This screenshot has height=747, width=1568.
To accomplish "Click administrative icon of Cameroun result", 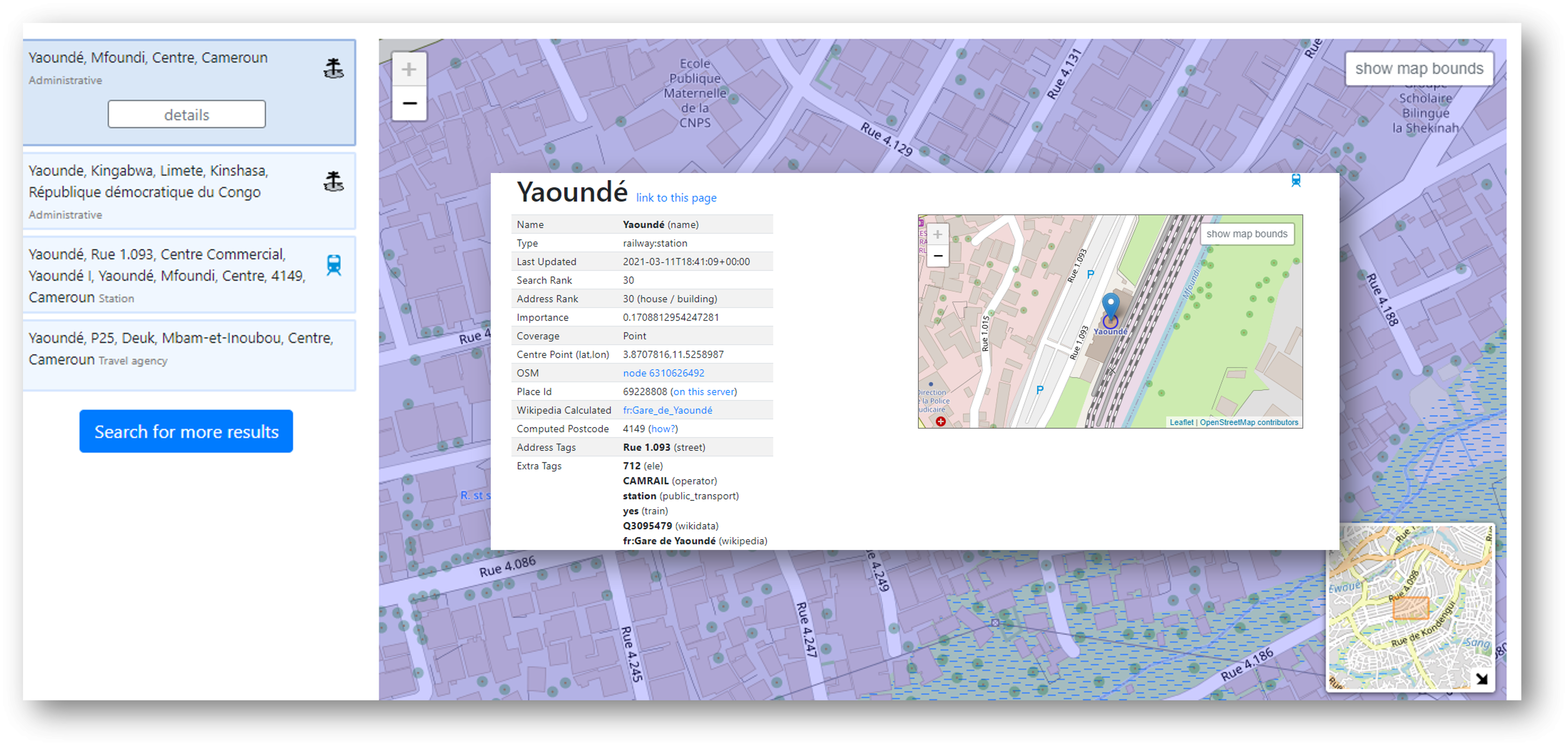I will click(334, 68).
